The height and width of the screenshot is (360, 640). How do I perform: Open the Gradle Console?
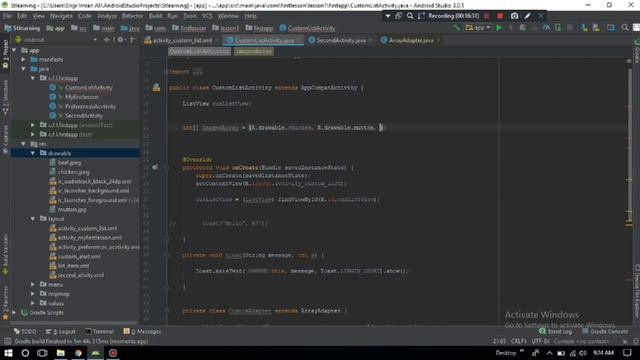click(605, 331)
